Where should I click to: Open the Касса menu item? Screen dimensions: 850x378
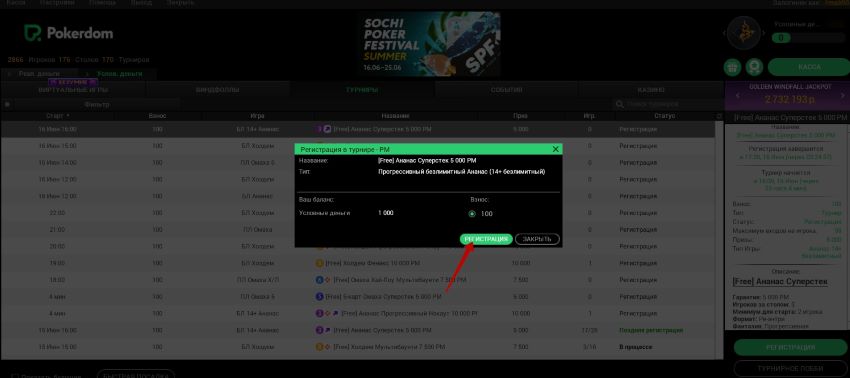point(15,3)
